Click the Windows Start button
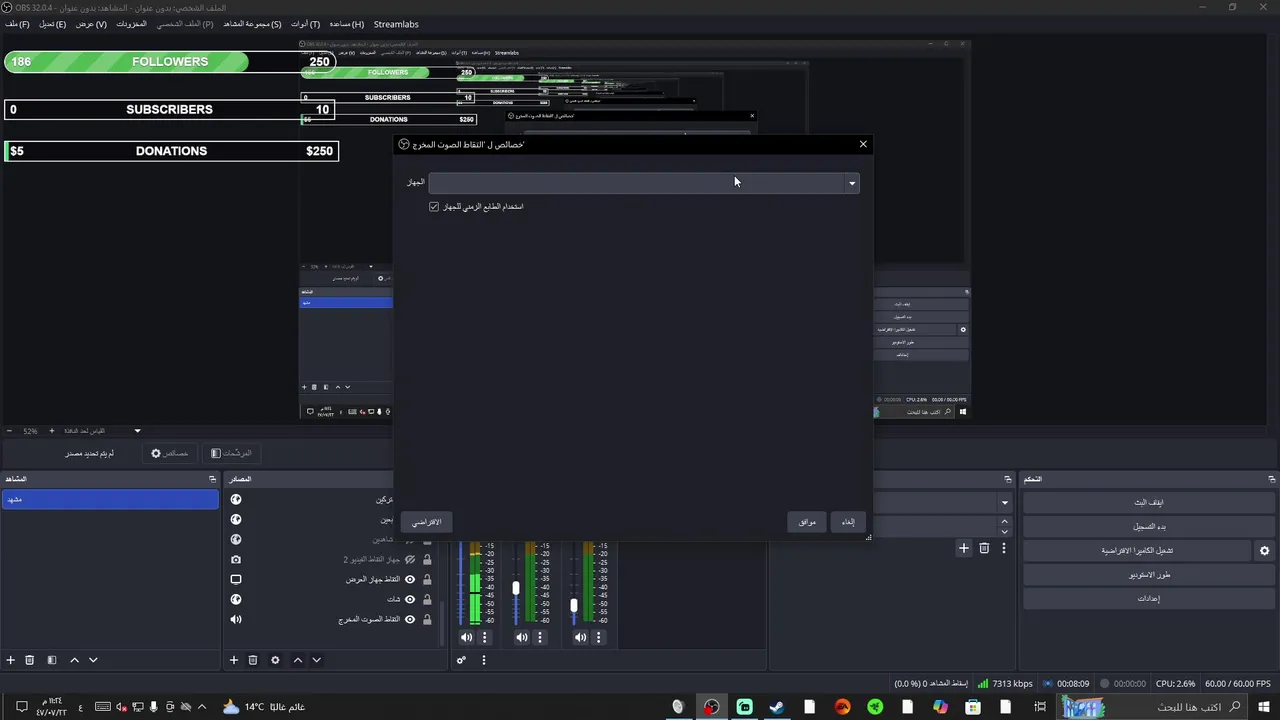The image size is (1280, 720). coord(1264,707)
